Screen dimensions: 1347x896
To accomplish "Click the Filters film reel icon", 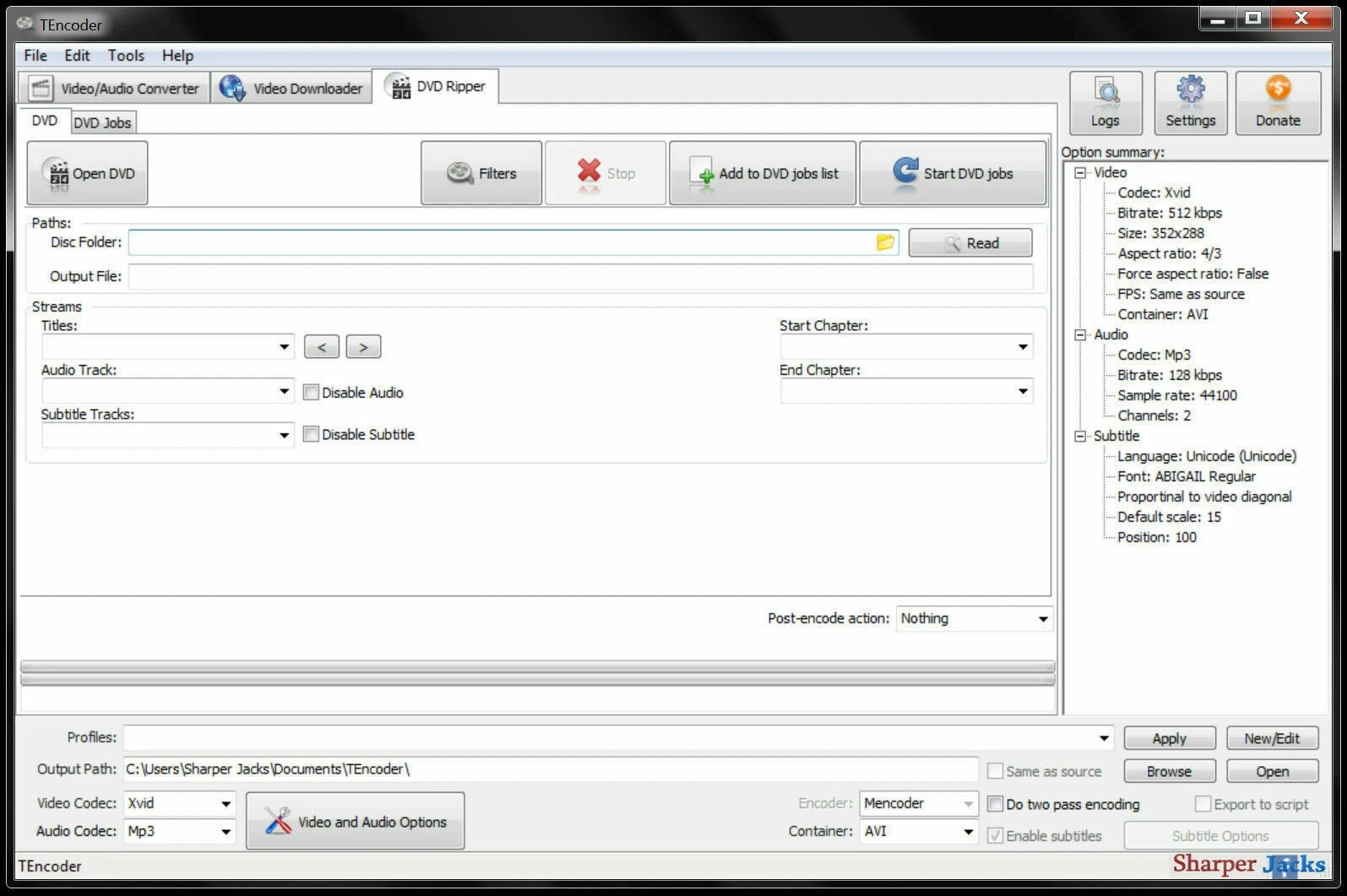I will (459, 173).
